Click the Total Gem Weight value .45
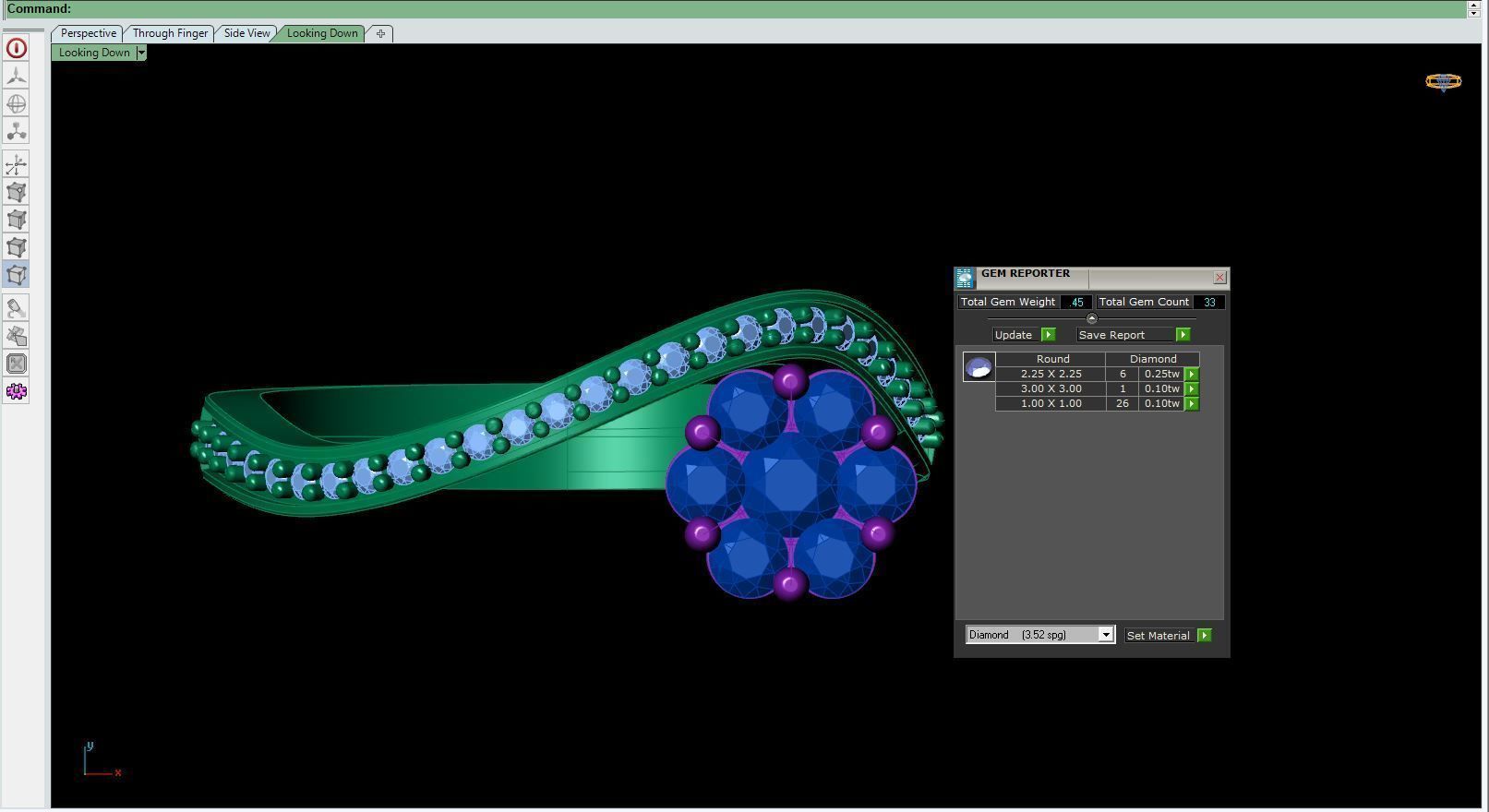1489x812 pixels. click(x=1076, y=302)
